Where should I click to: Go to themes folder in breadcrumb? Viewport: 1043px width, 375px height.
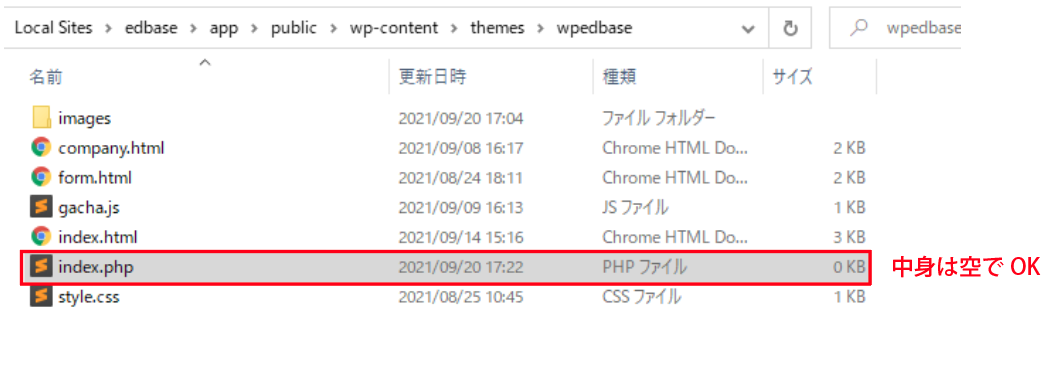pos(498,28)
